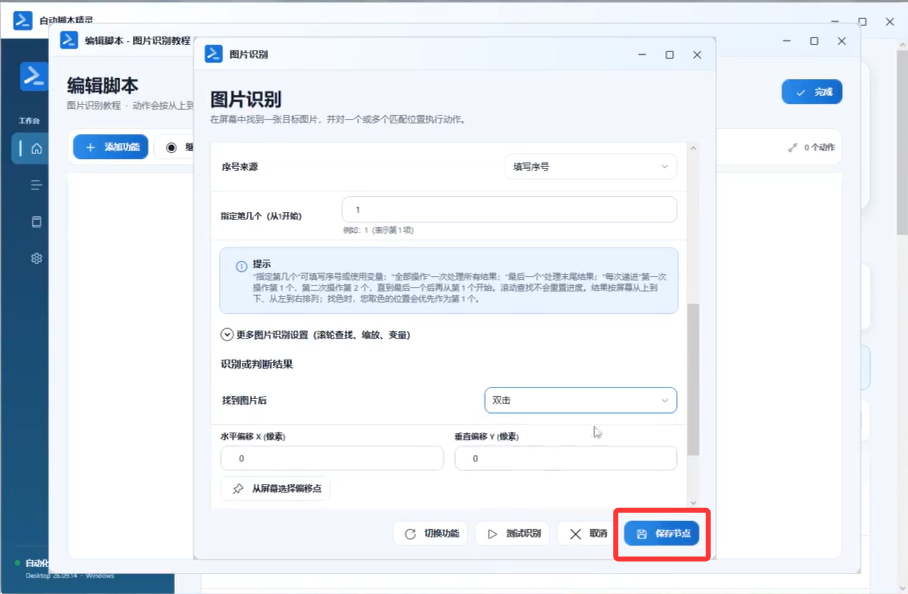Open the 序号来源 dropdown showing 填写序号
Image resolution: width=908 pixels, height=594 pixels.
tap(591, 167)
